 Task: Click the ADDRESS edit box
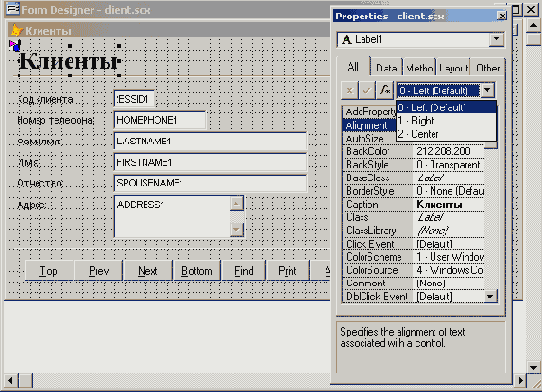click(x=179, y=216)
